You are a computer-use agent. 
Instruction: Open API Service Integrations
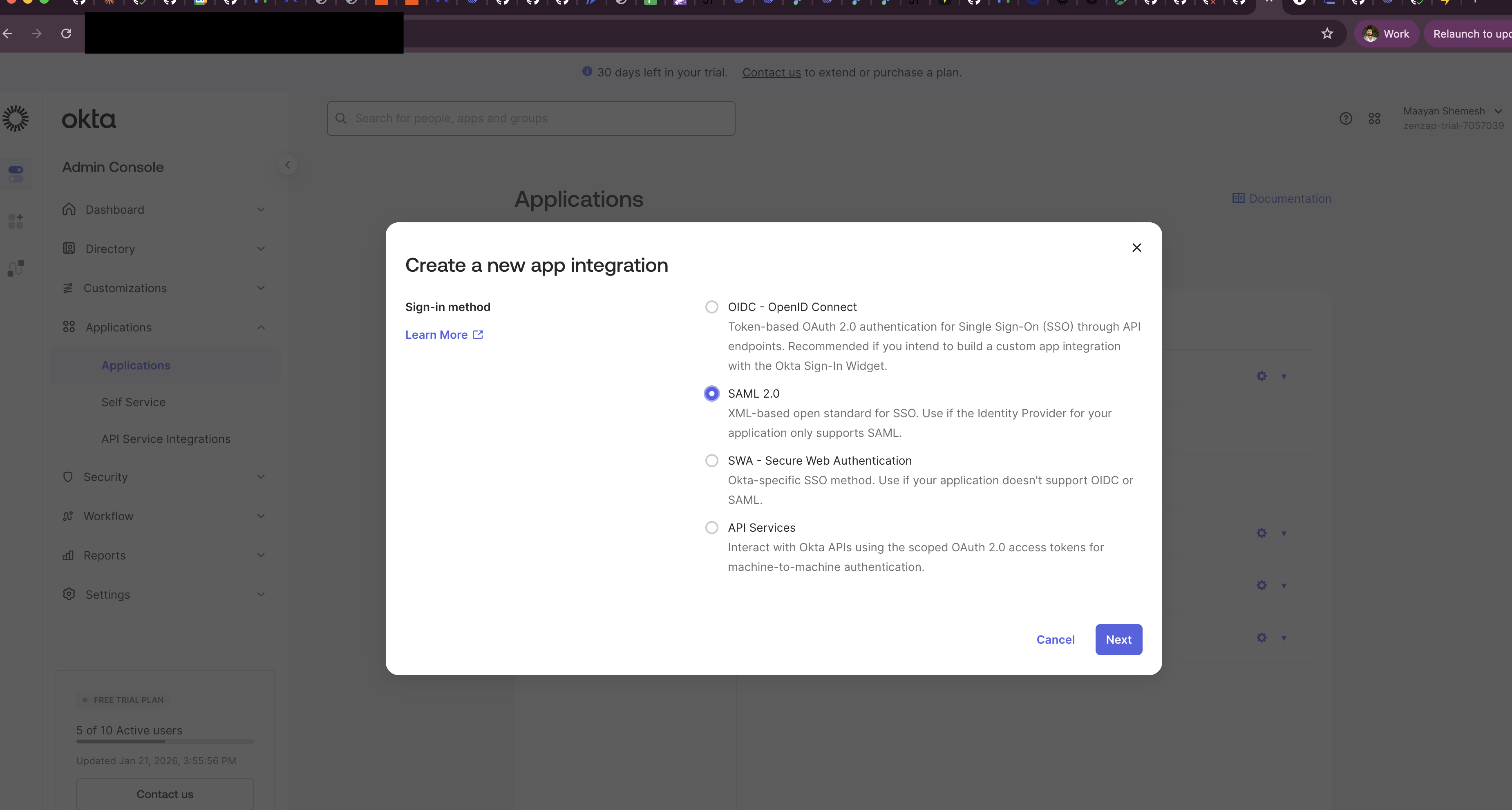pos(165,439)
